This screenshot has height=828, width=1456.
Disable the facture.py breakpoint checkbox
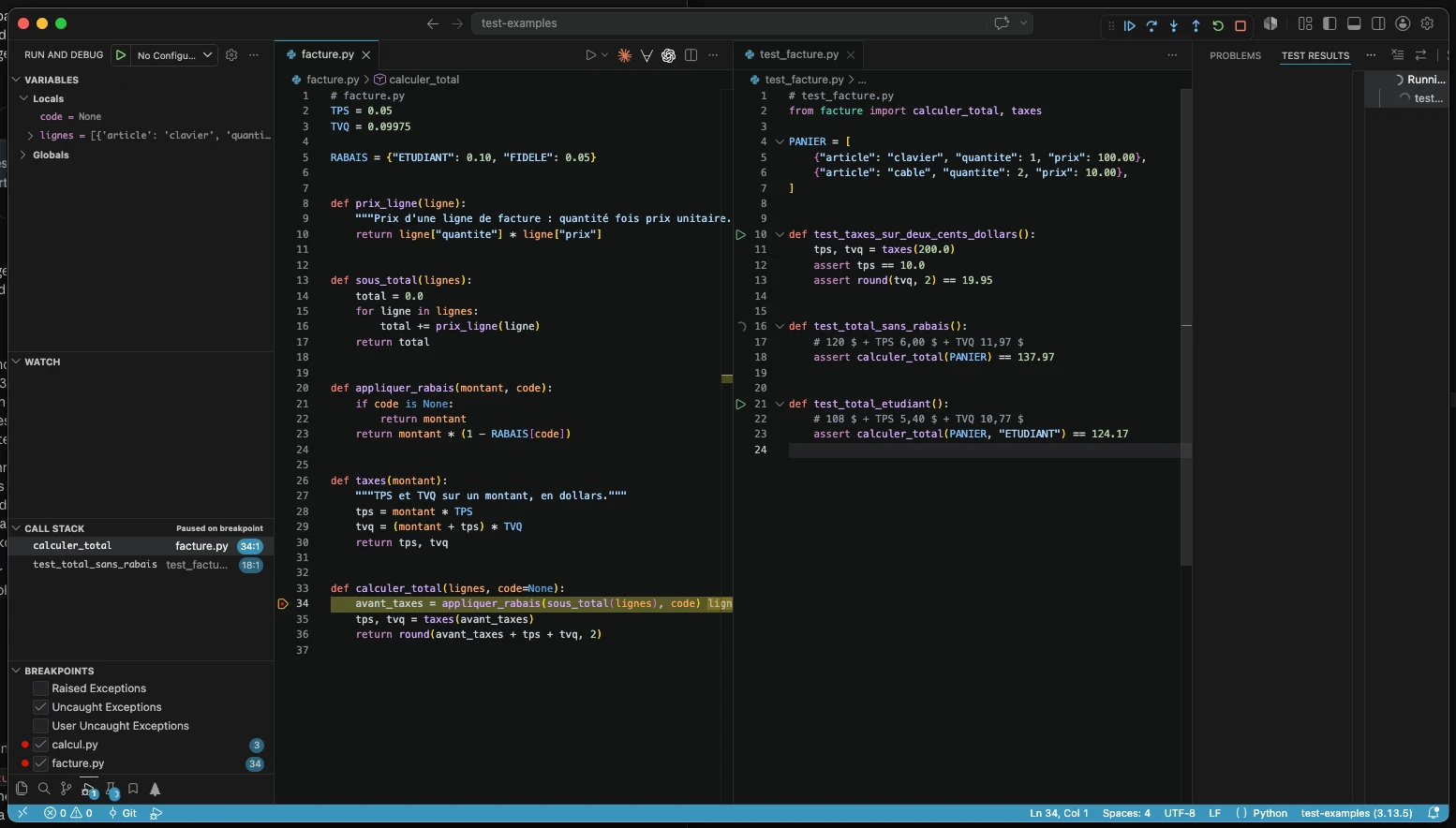click(40, 763)
